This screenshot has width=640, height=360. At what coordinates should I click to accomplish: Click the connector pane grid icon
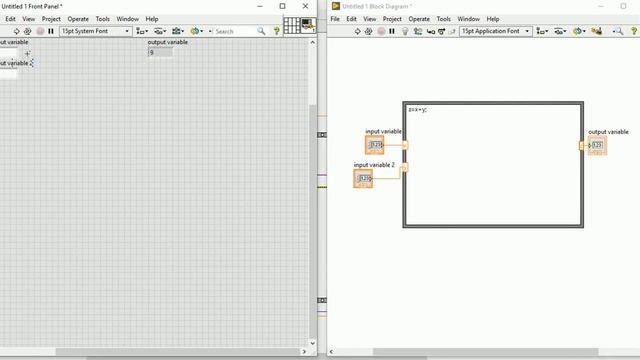[x=292, y=25]
